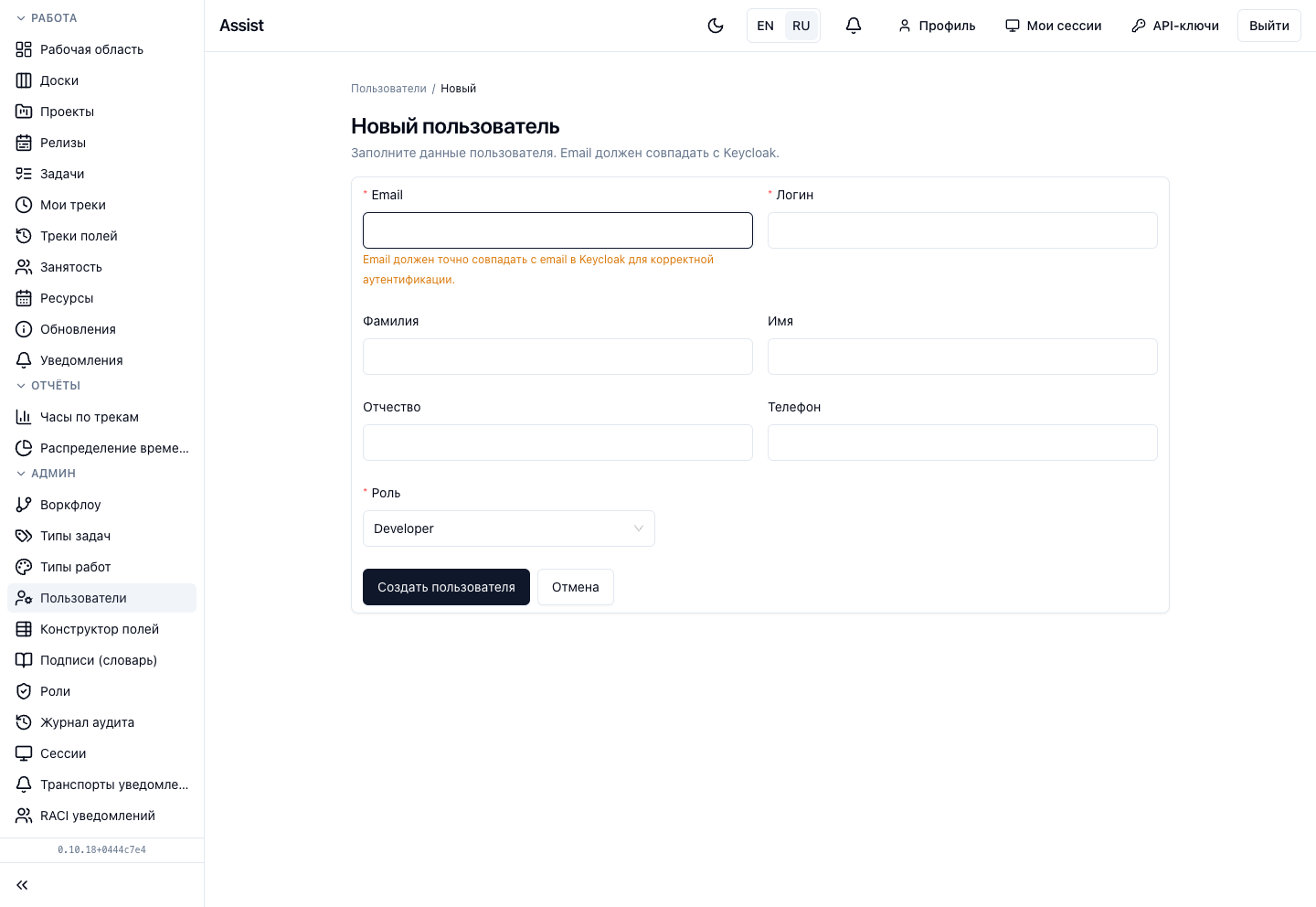Go to Журнал аудита
The width and height of the screenshot is (1316, 907).
pyautogui.click(x=101, y=722)
